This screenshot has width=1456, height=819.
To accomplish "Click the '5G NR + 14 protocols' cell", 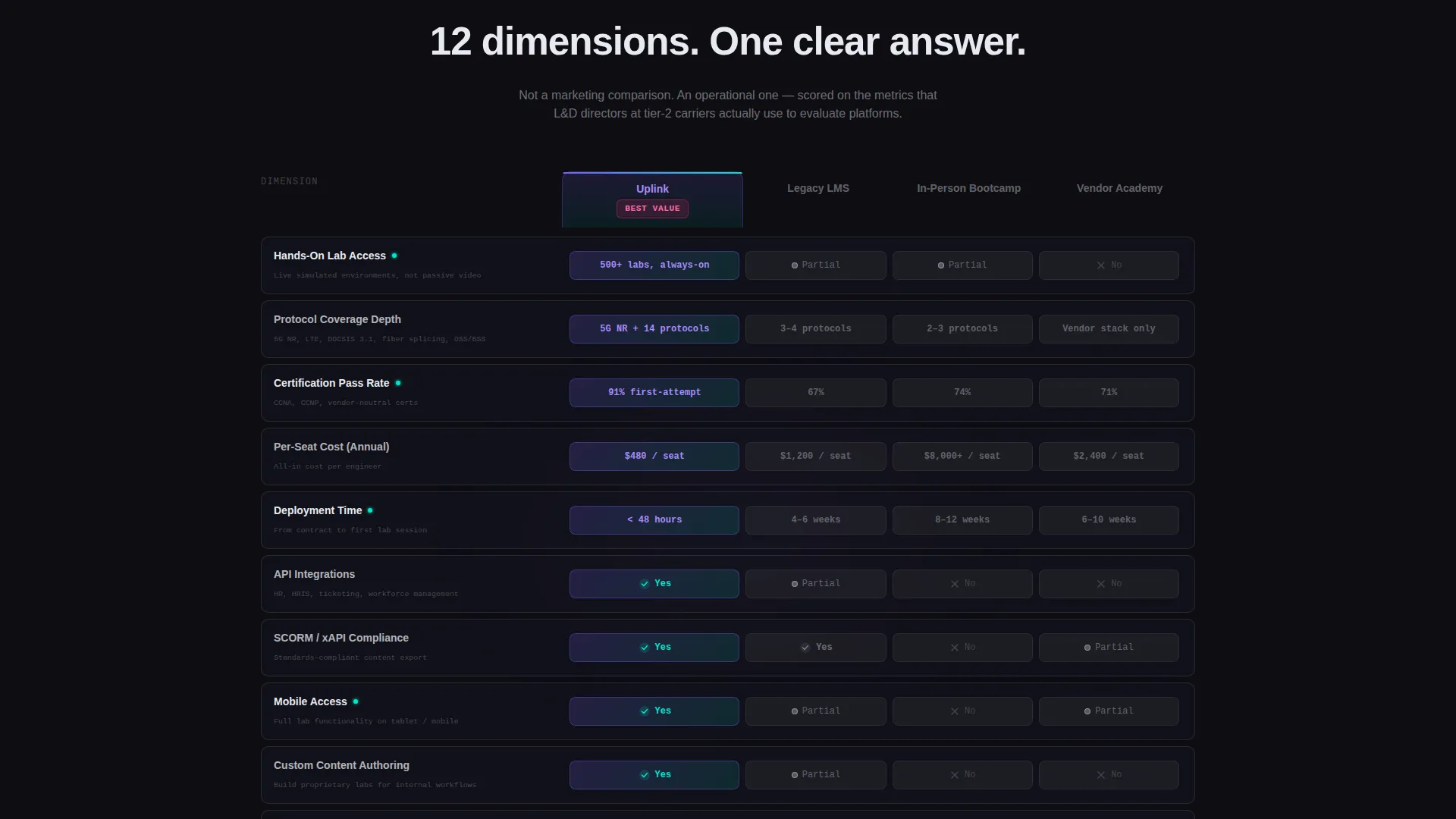I will (x=654, y=329).
